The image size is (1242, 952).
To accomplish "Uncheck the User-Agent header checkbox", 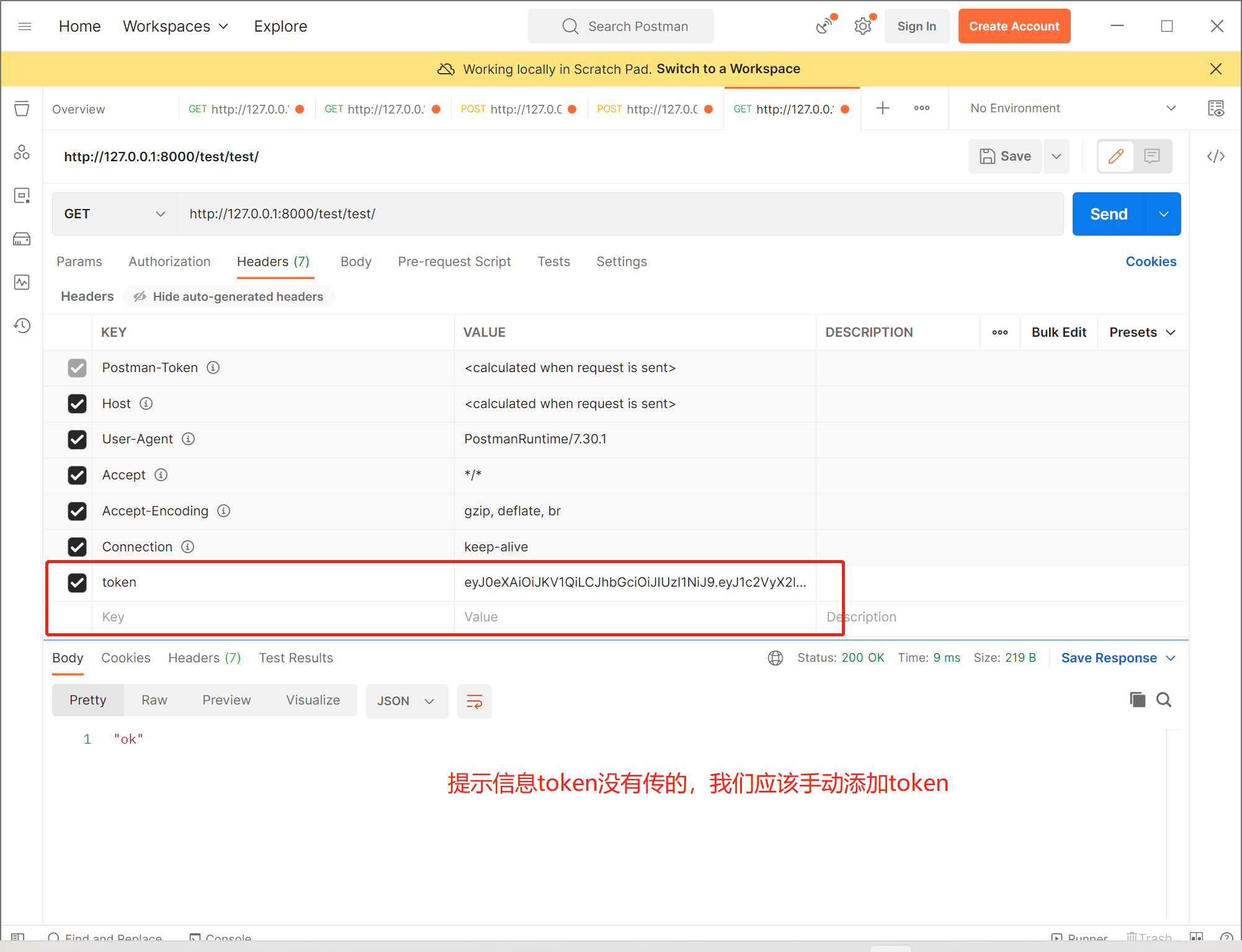I will pyautogui.click(x=77, y=440).
